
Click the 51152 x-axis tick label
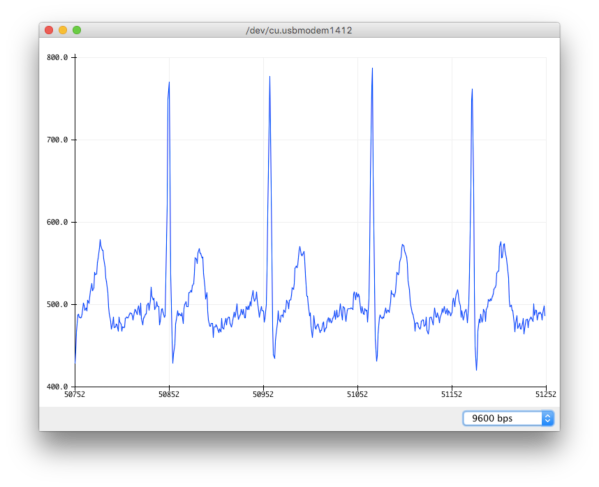point(452,395)
